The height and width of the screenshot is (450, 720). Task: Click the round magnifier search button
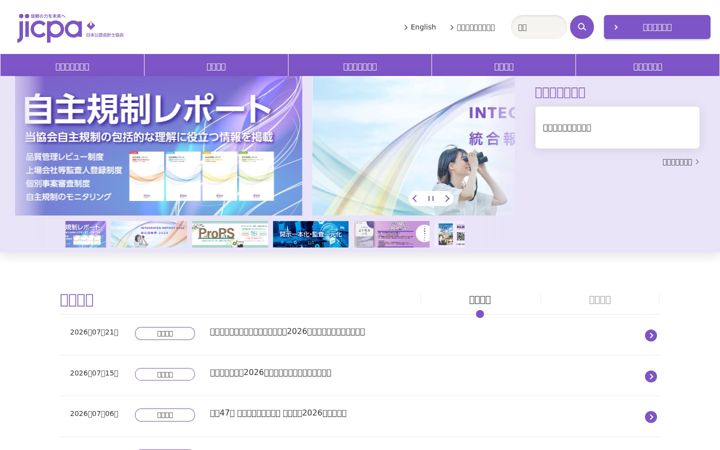point(582,27)
